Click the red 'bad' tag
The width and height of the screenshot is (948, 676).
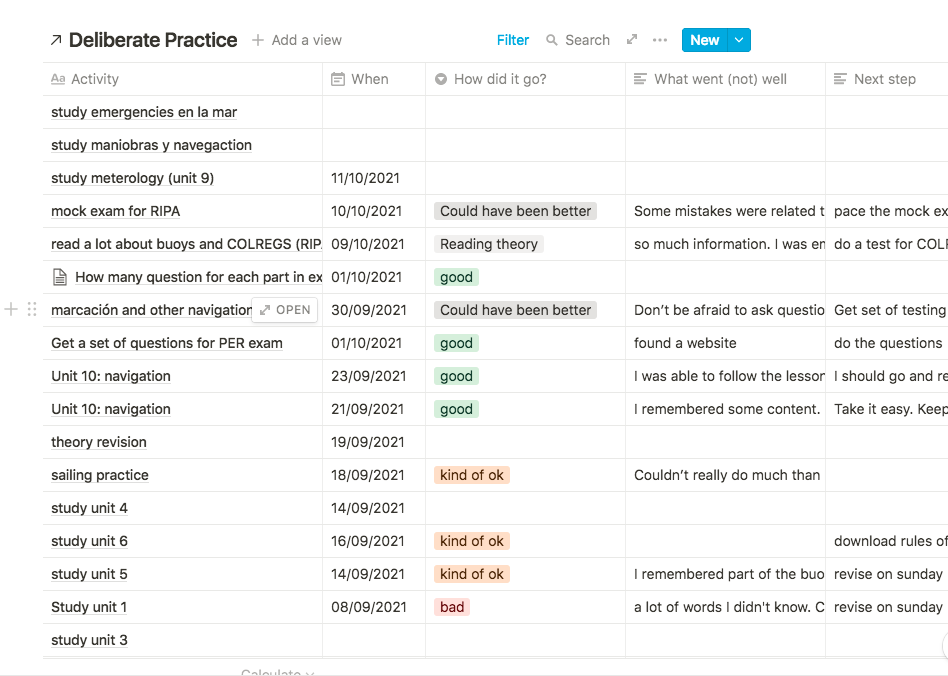click(452, 607)
